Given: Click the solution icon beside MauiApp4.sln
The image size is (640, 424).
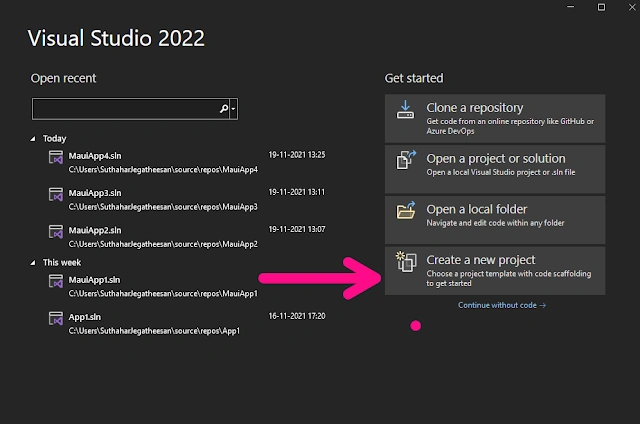Looking at the screenshot, I should (x=56, y=157).
